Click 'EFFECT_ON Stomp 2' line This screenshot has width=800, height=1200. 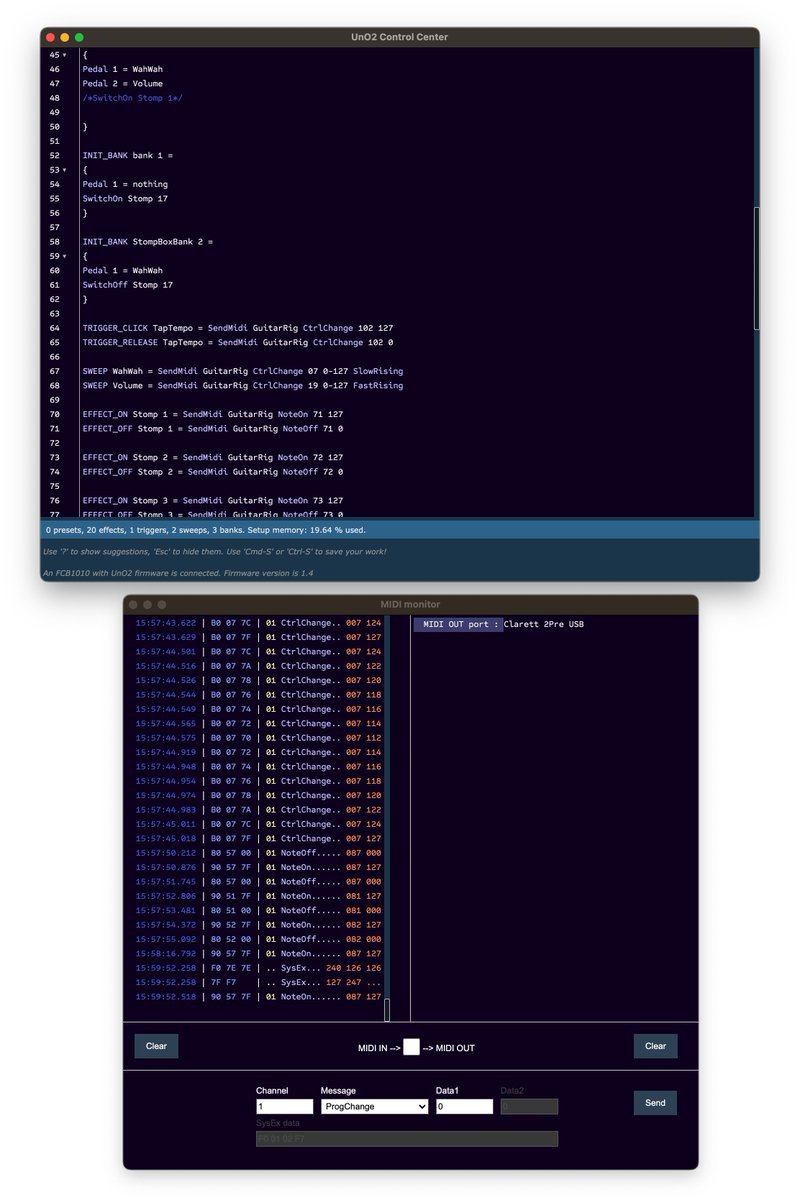click(213, 457)
